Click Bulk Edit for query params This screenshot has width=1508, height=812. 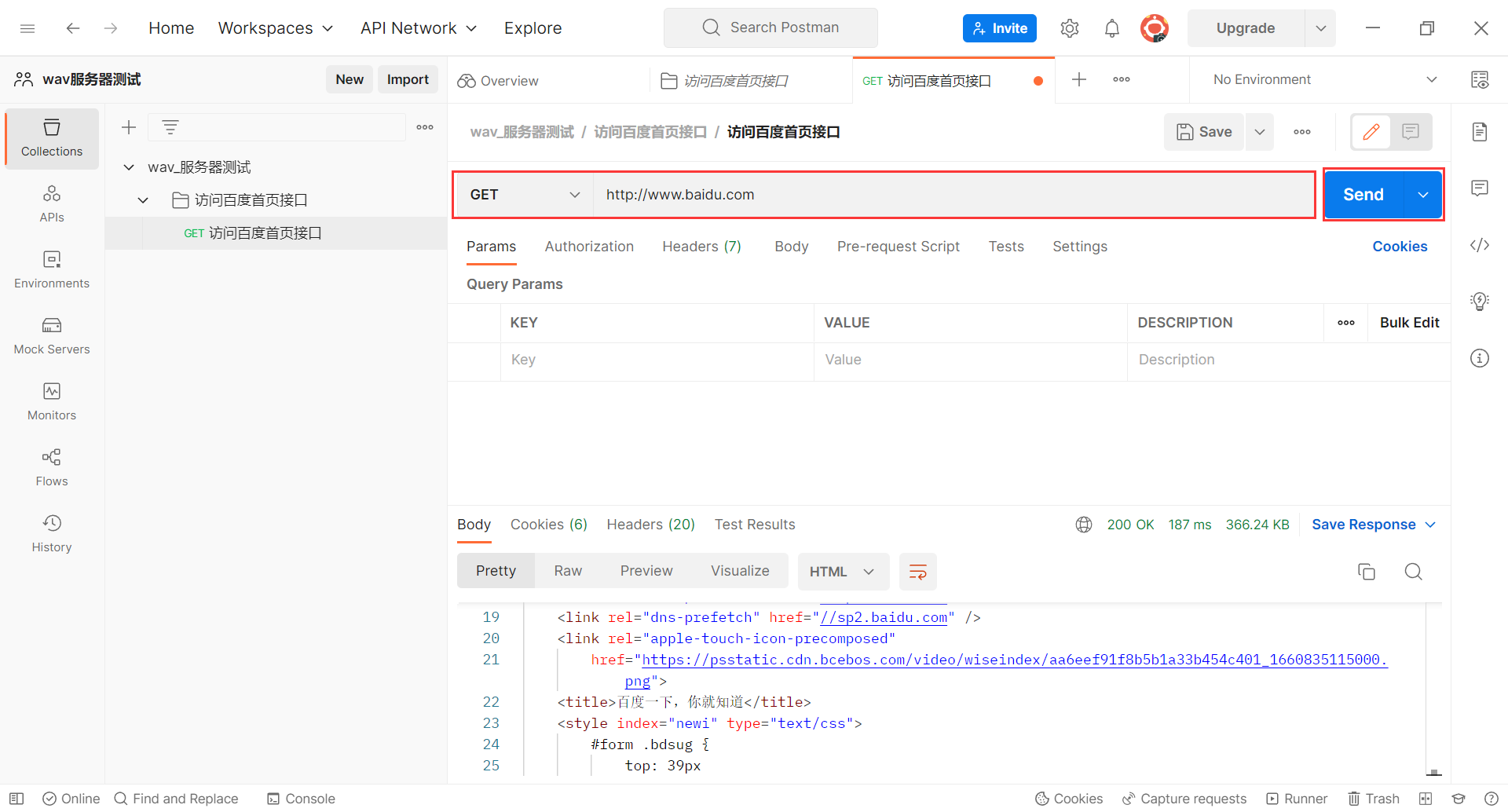point(1409,323)
